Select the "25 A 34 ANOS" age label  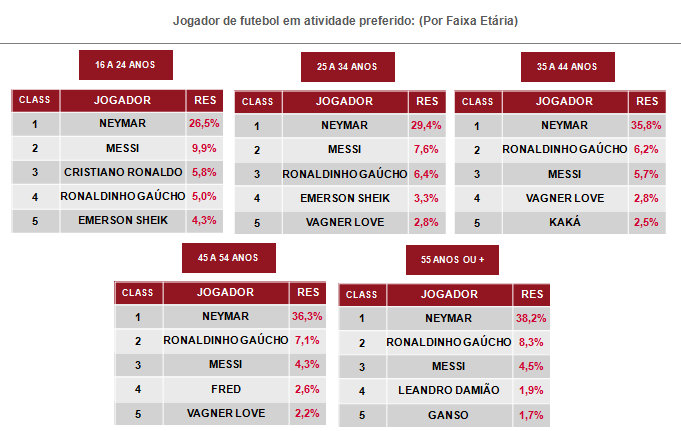(347, 67)
